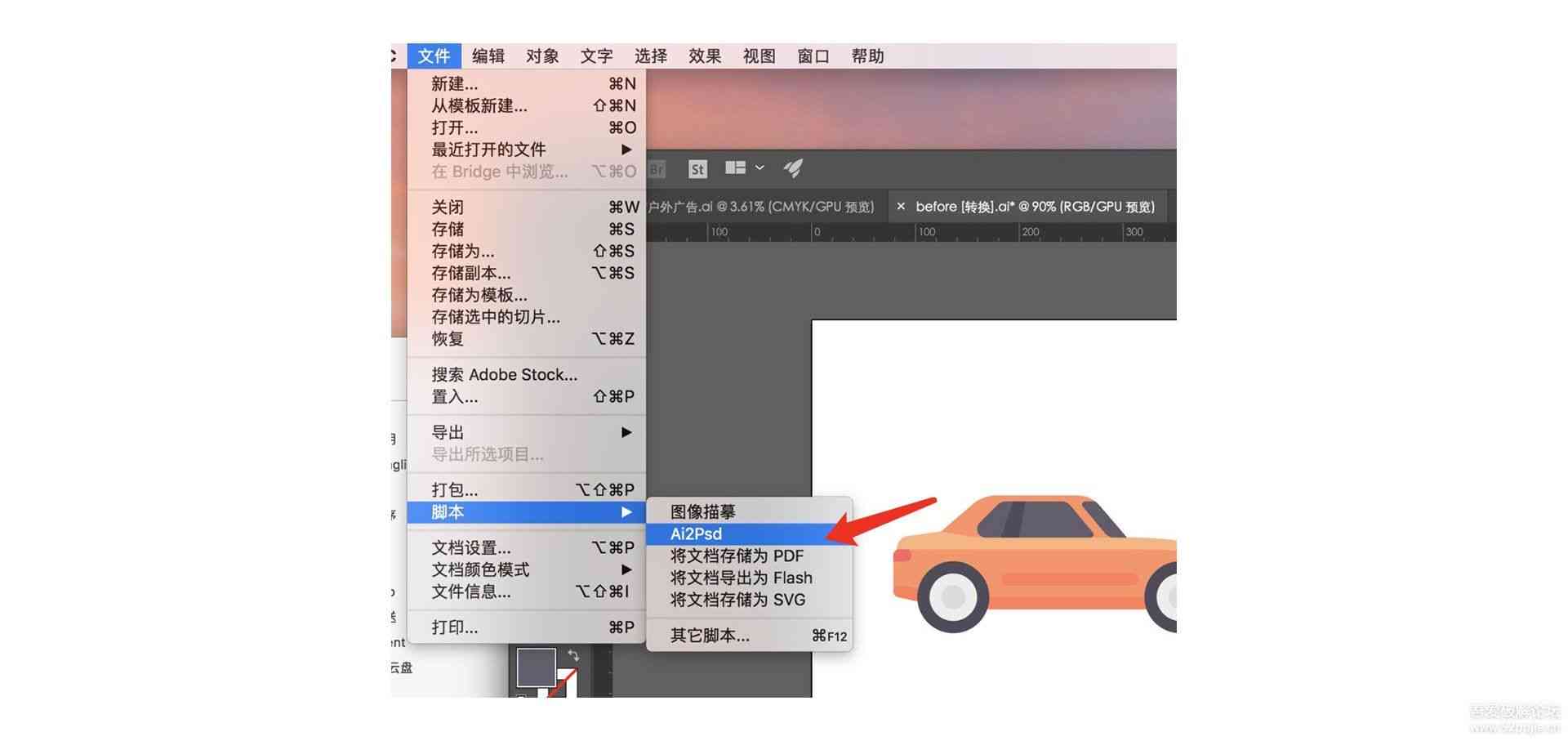Click the Adobe Stock St icon
The image size is (1568, 741).
(x=697, y=169)
